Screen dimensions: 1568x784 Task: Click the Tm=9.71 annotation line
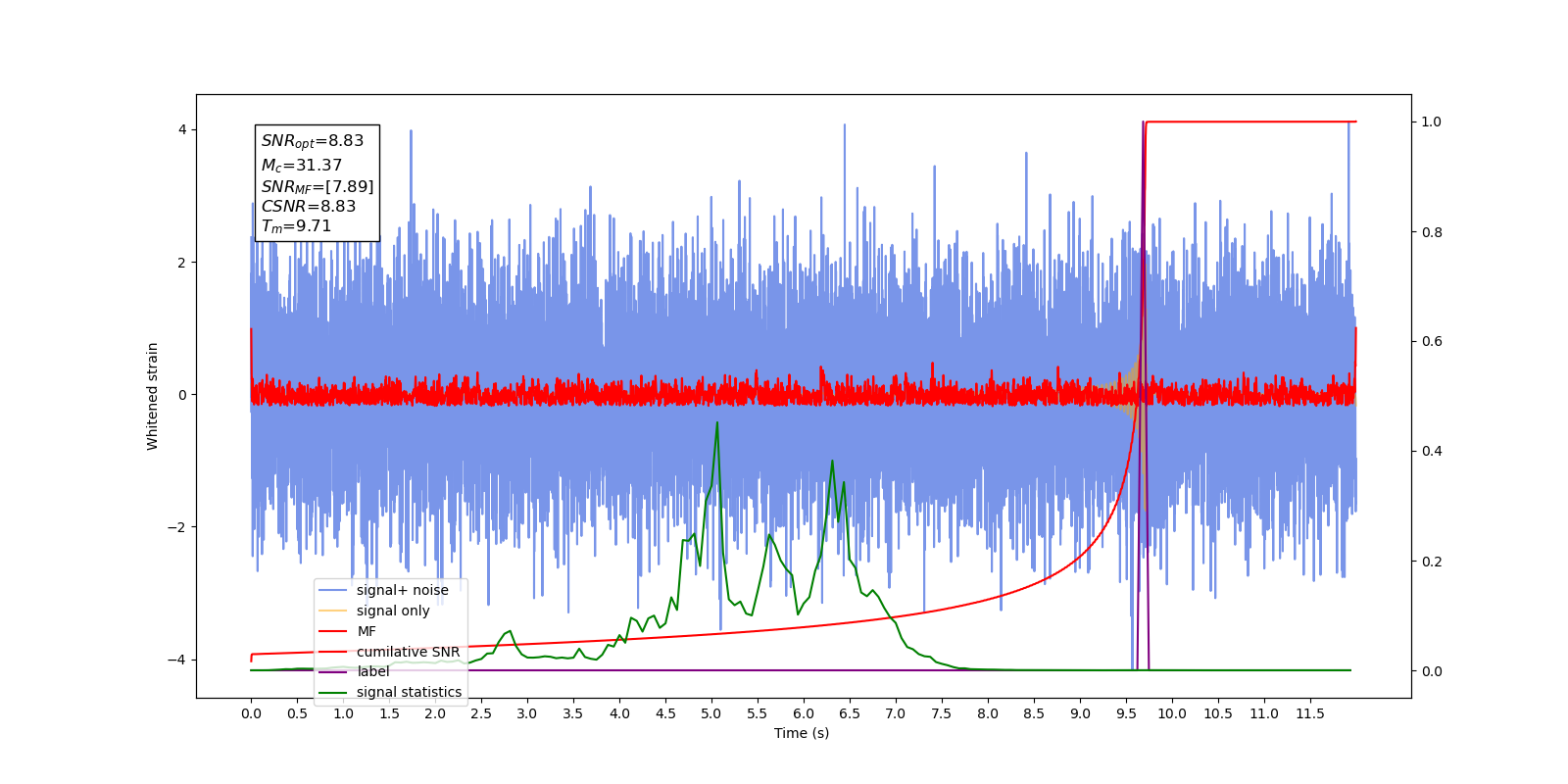[296, 226]
